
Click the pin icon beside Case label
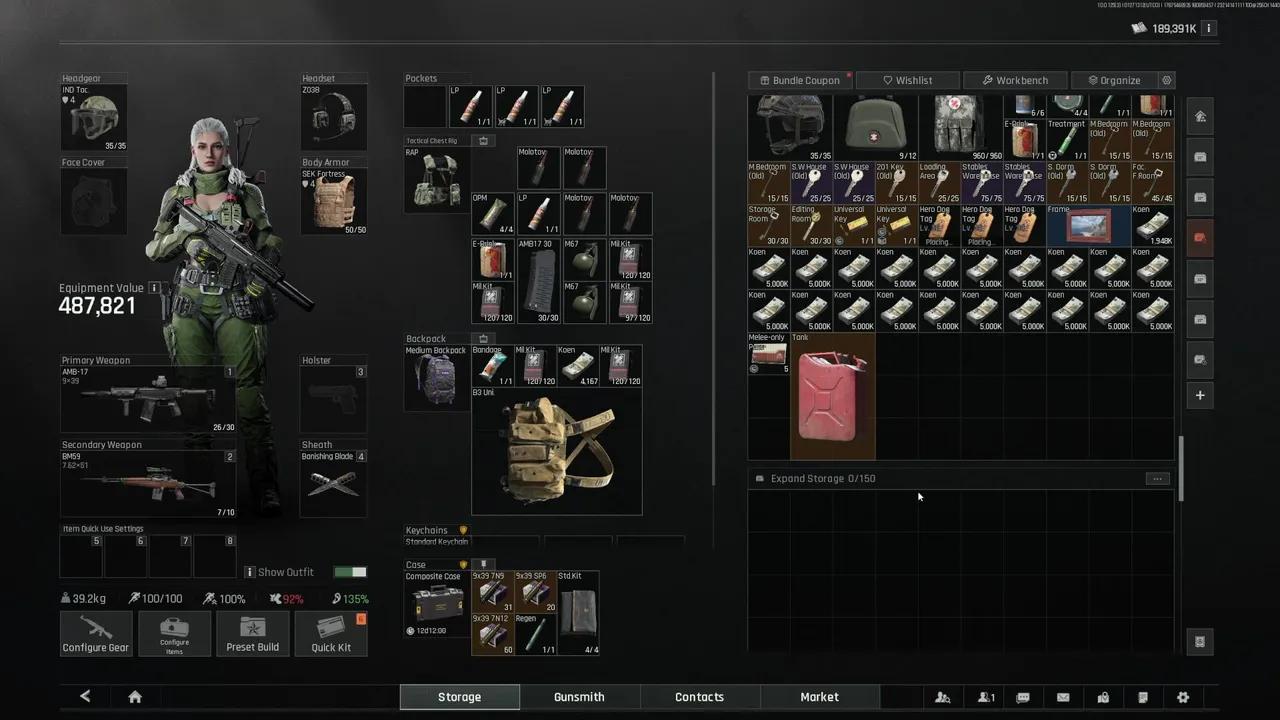coord(483,565)
